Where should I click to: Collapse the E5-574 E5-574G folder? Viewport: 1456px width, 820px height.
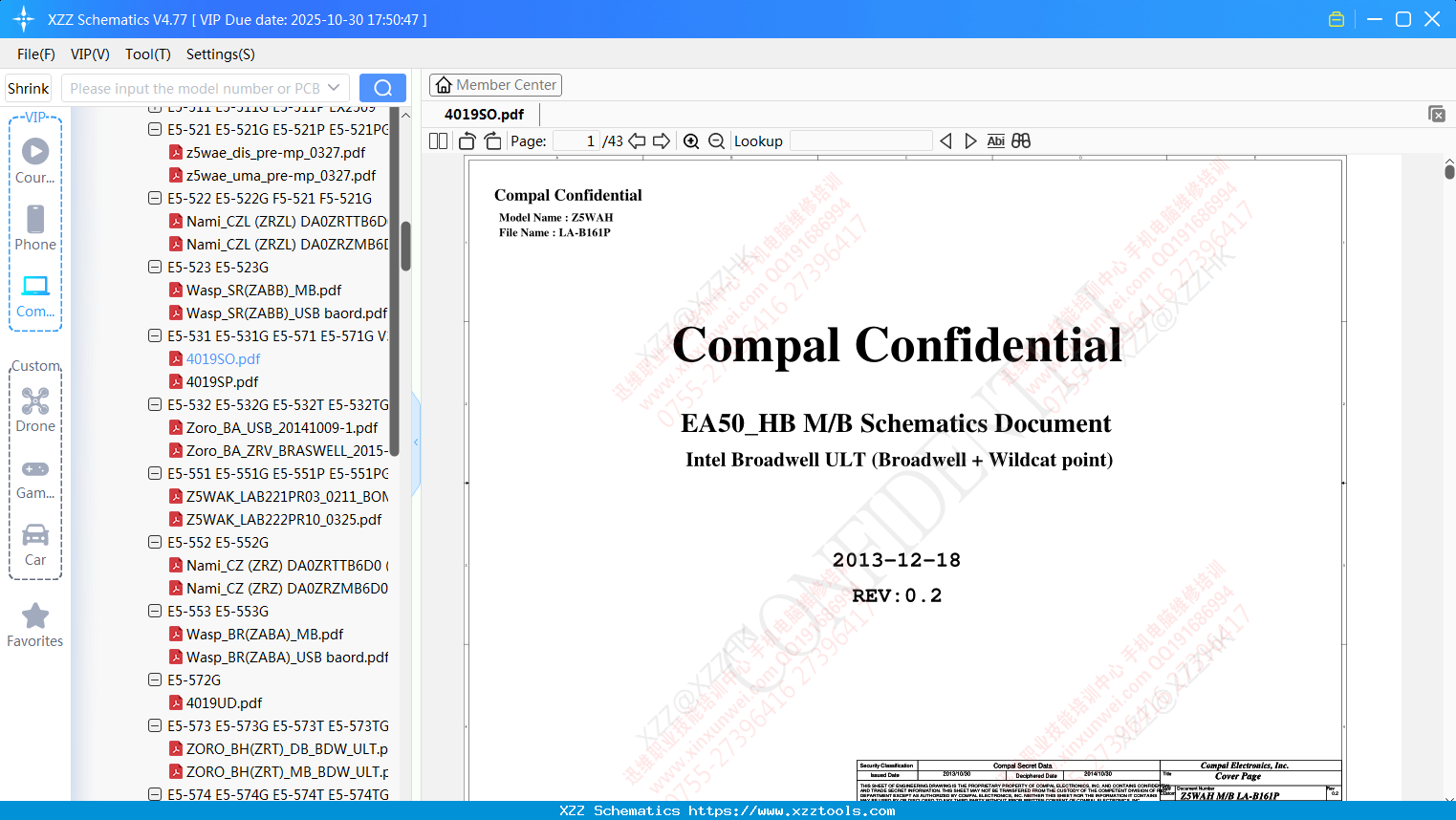click(155, 794)
